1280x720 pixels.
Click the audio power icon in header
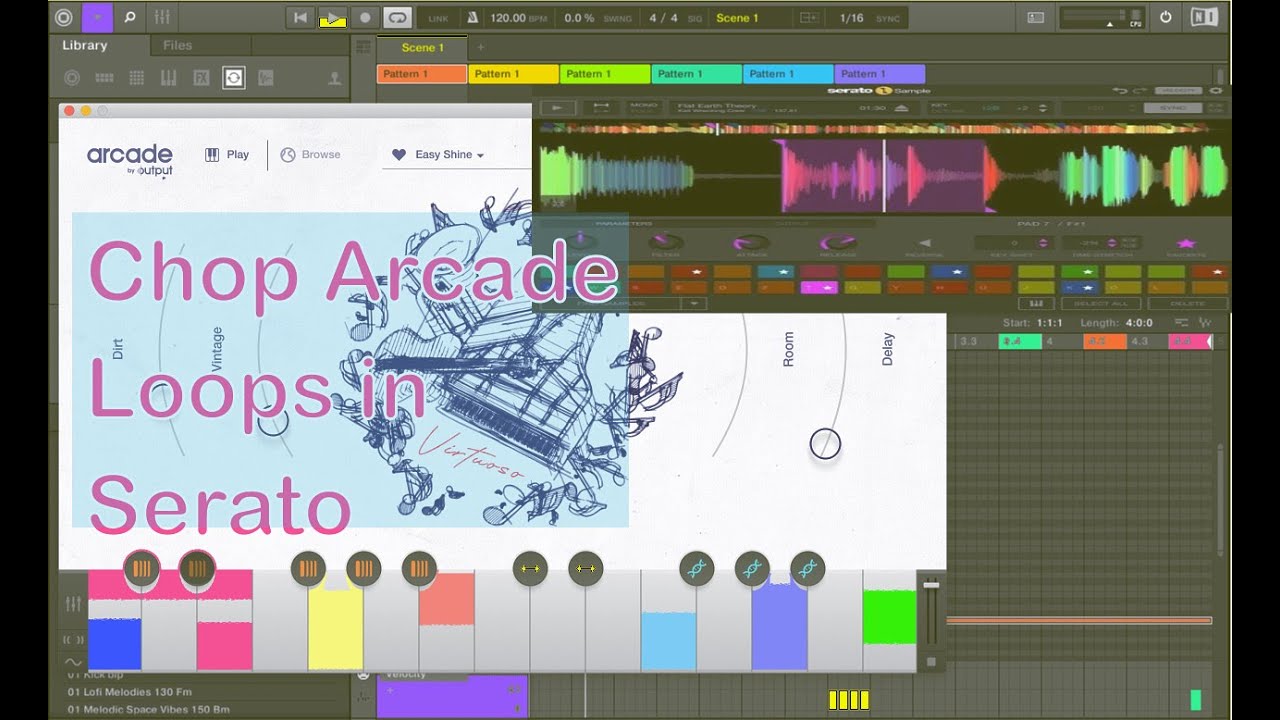click(x=1165, y=17)
